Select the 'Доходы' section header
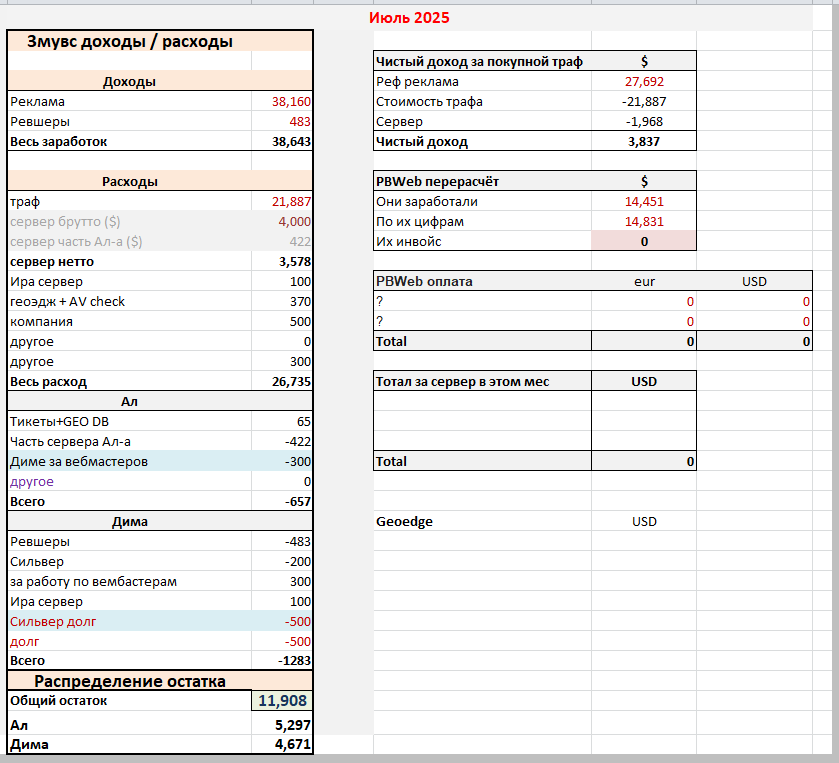839x763 pixels. [x=129, y=81]
